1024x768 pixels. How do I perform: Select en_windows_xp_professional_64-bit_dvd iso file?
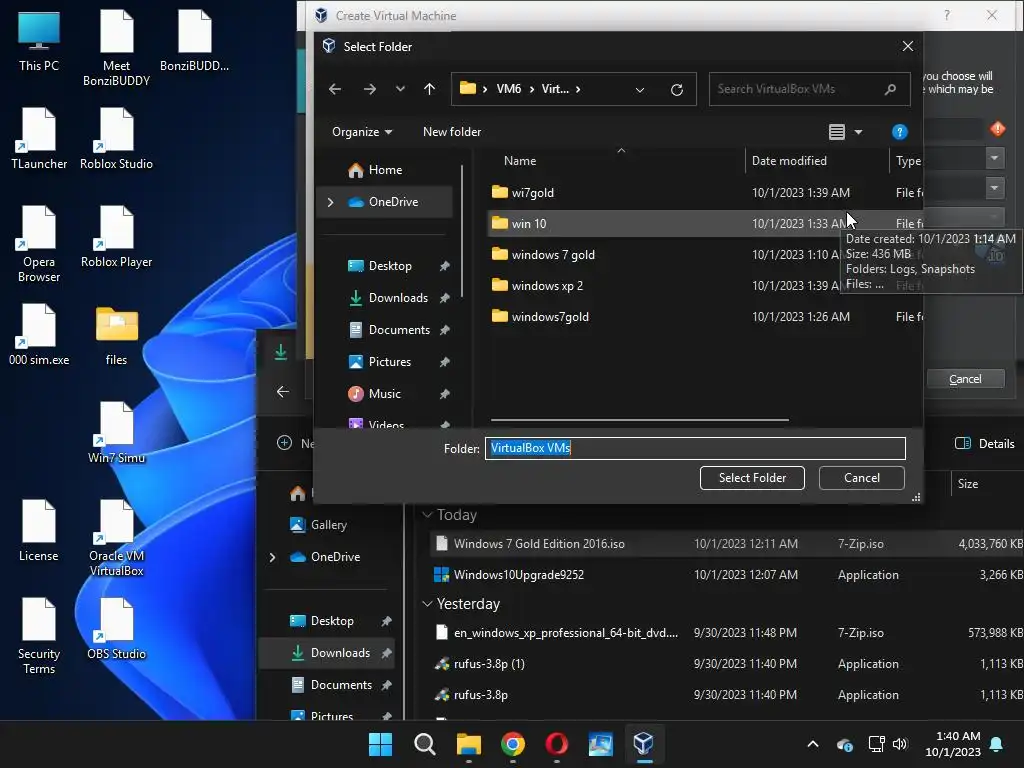tap(727, 633)
